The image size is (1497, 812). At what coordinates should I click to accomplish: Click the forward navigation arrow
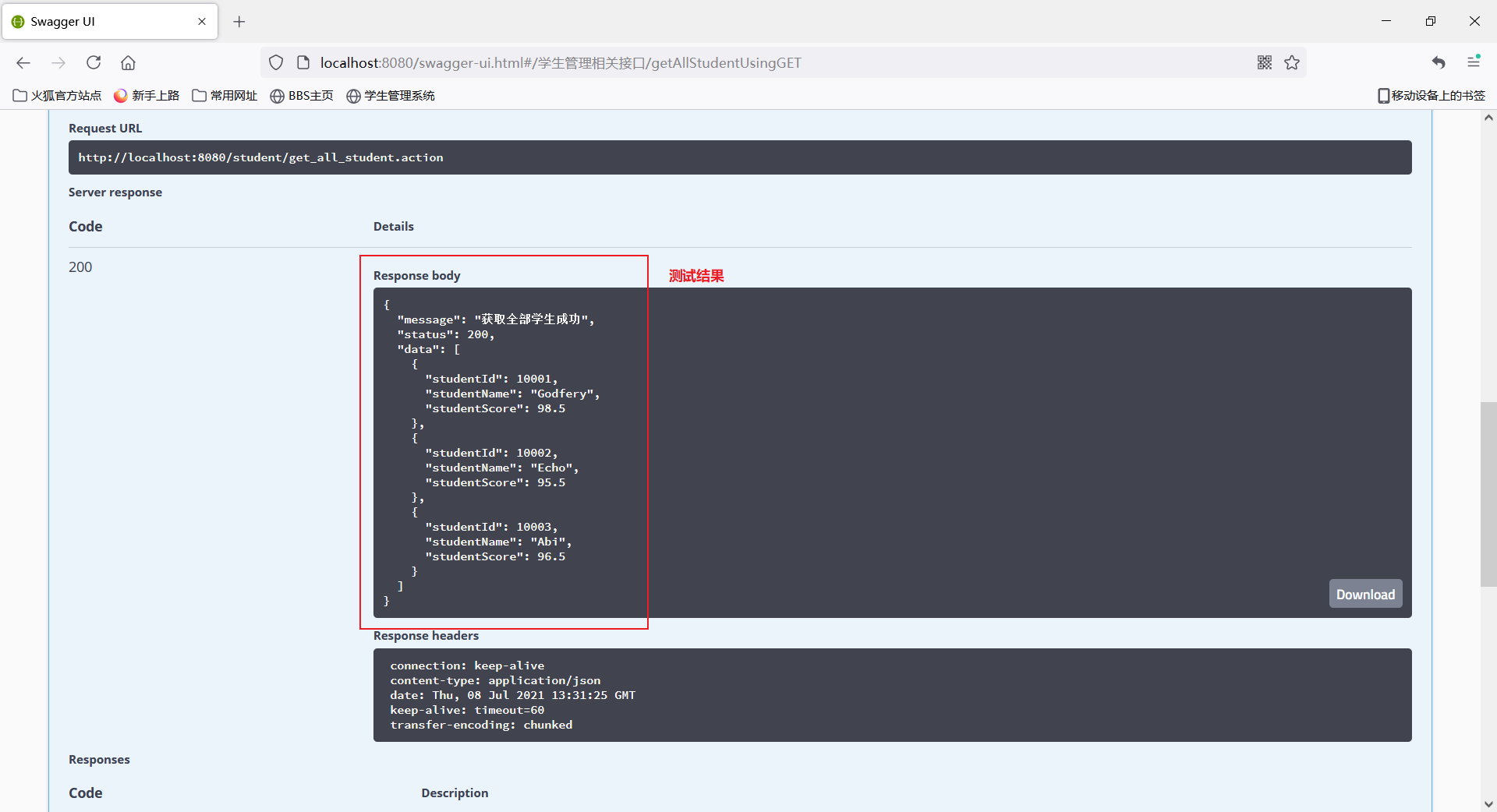coord(58,63)
